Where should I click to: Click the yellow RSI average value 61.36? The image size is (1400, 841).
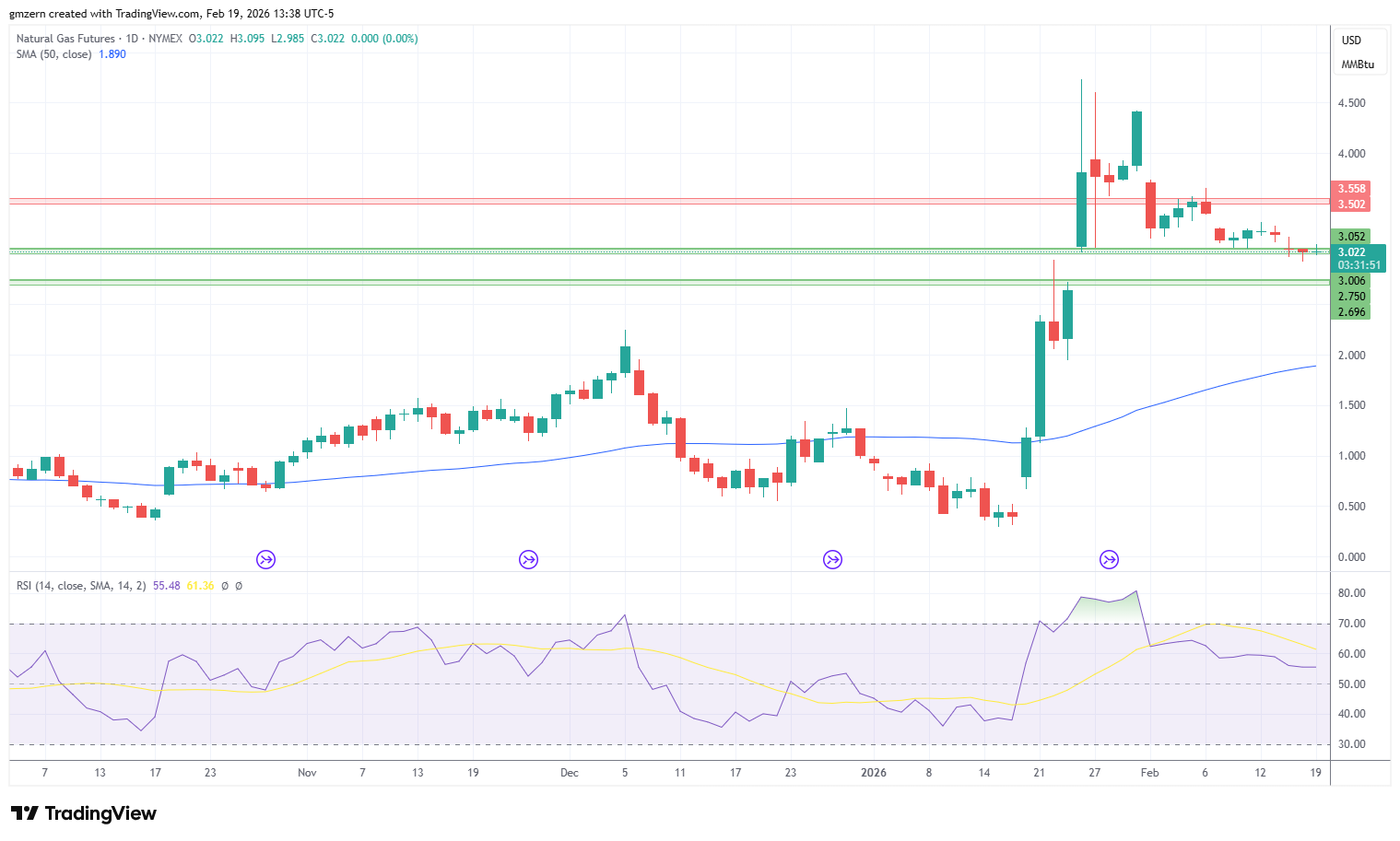[x=200, y=586]
